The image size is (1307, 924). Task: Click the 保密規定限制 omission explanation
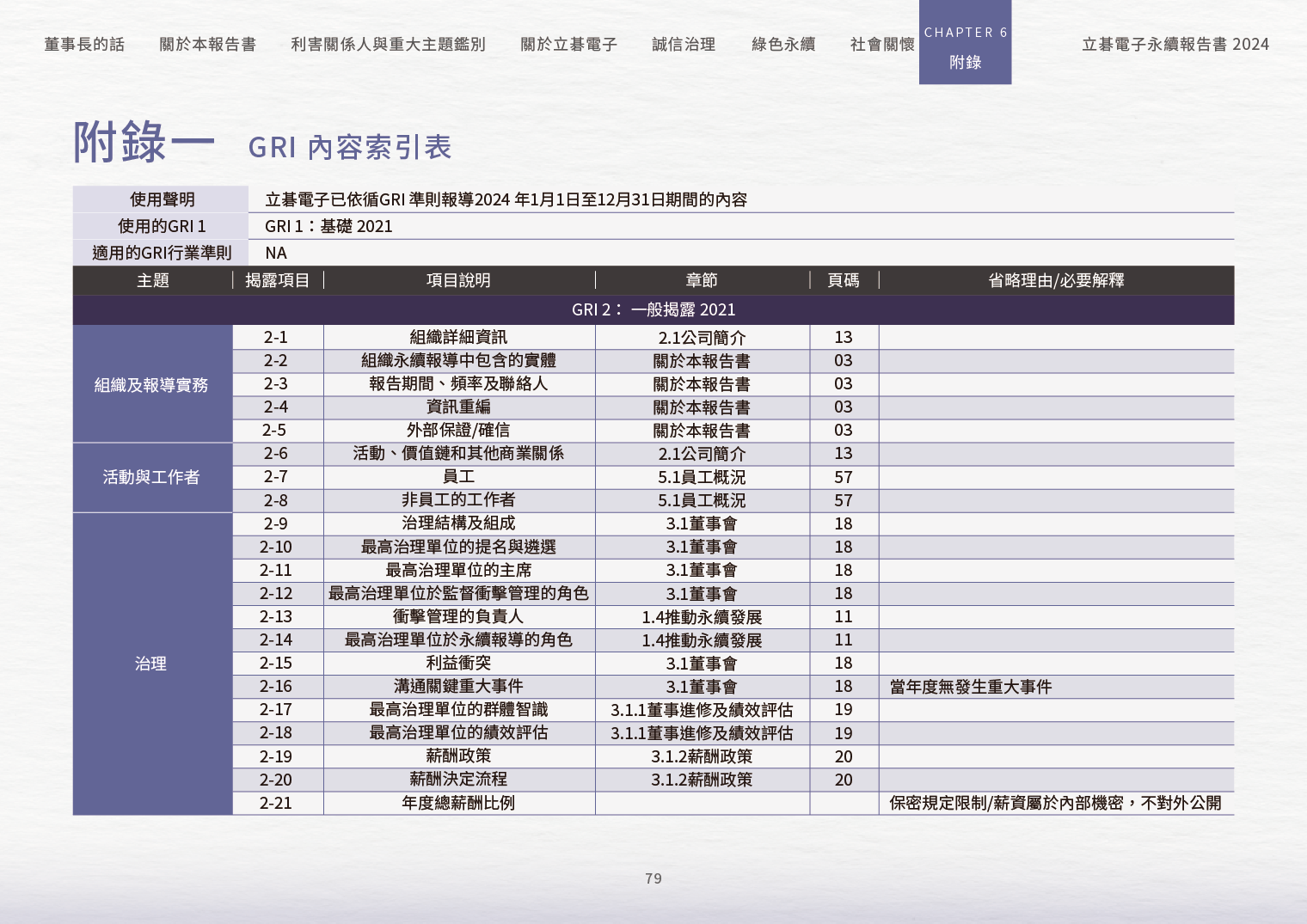(1055, 803)
